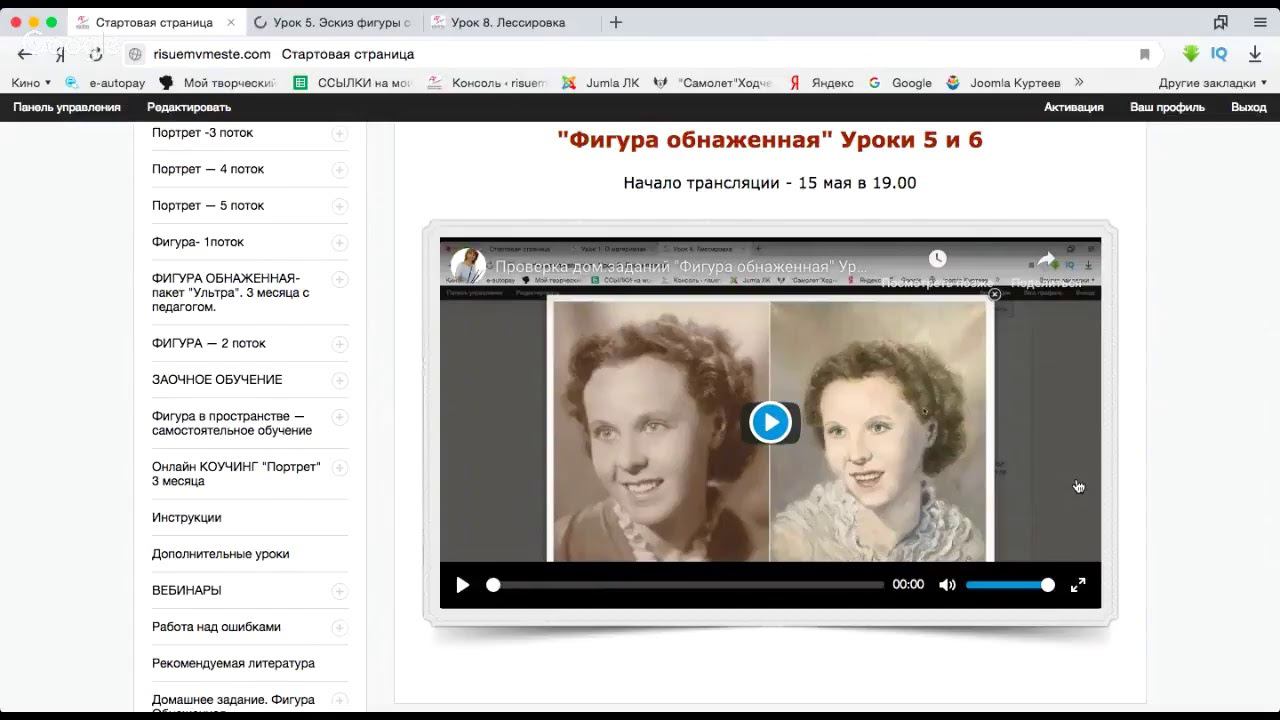
Task: Click the Watch later clock icon on the video
Action: pyautogui.click(x=937, y=259)
